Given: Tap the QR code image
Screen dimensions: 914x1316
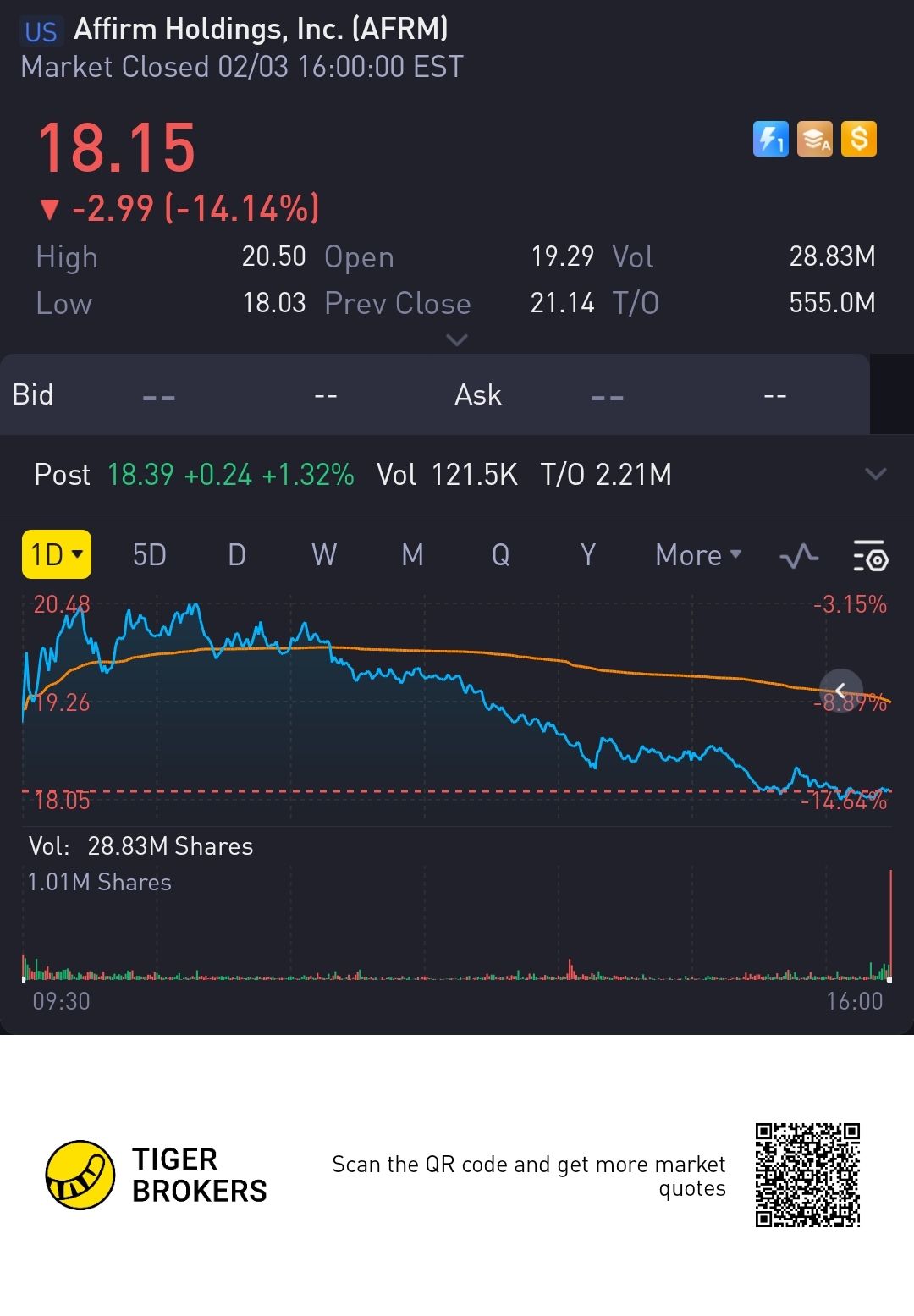Looking at the screenshot, I should [807, 1175].
